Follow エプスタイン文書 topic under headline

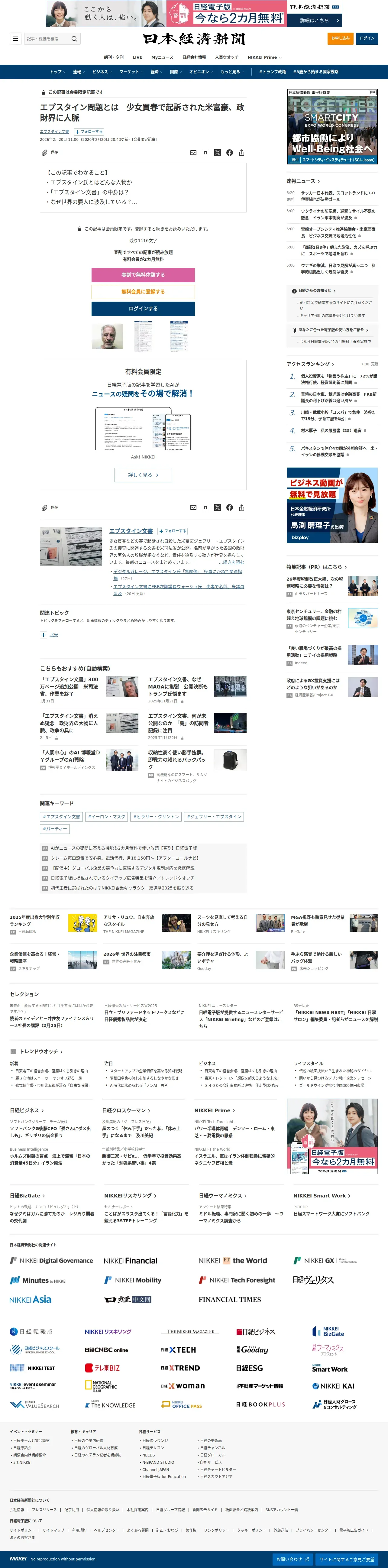89,131
